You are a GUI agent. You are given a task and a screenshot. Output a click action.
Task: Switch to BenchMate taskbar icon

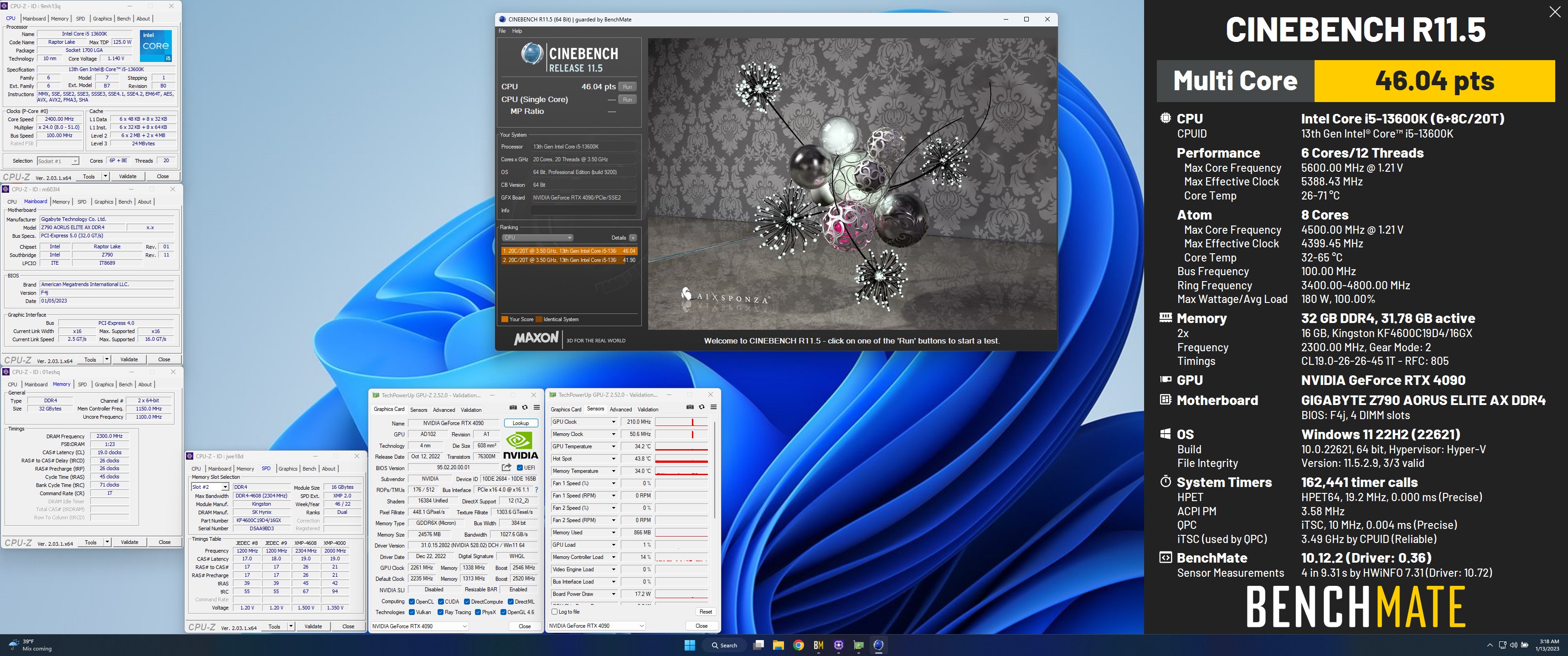(x=819, y=645)
